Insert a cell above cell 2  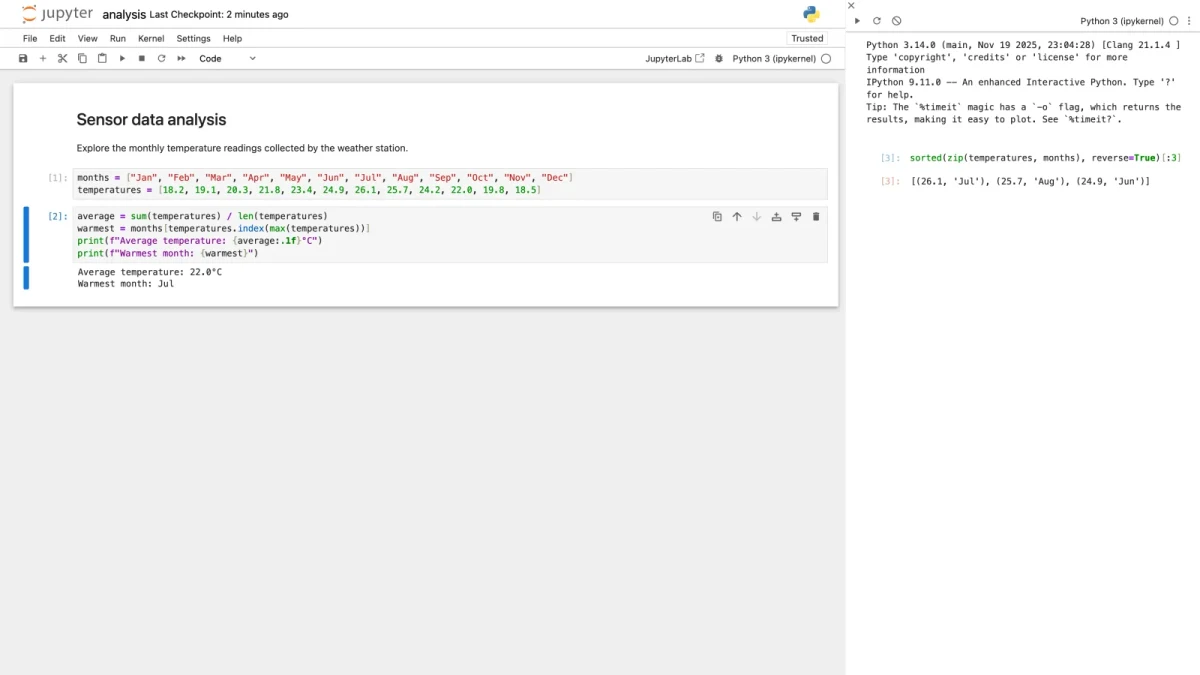tap(776, 216)
